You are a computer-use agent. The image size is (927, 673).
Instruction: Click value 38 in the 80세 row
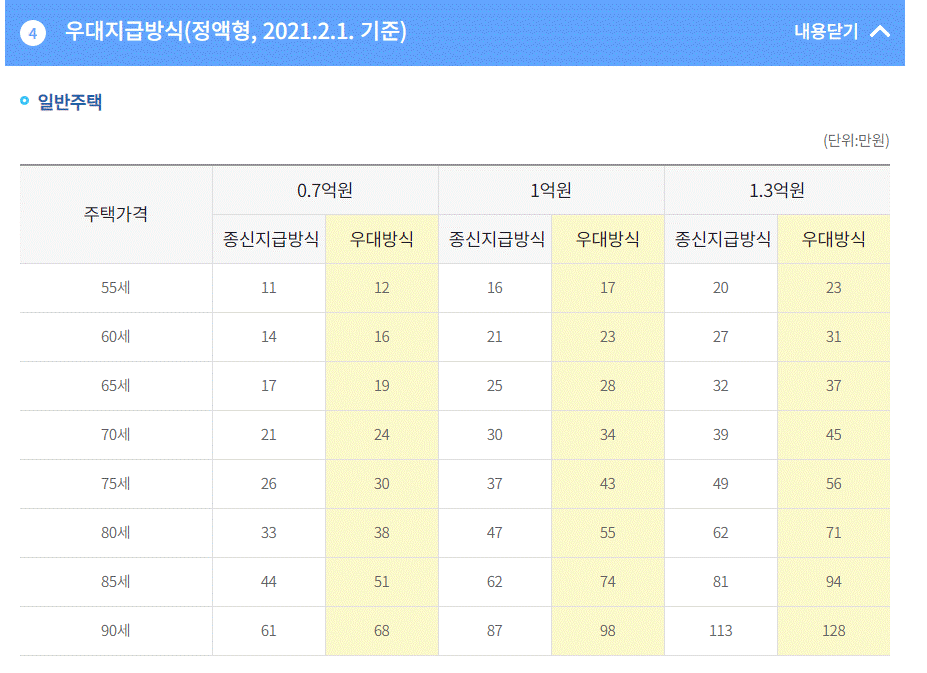tap(382, 533)
